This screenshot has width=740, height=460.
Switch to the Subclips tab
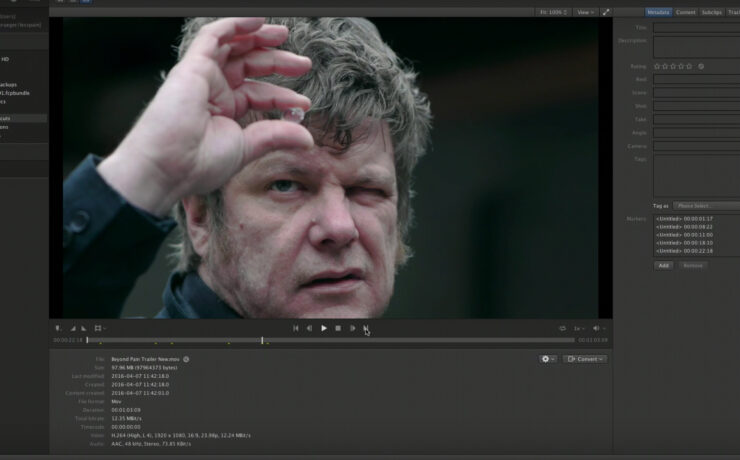pyautogui.click(x=711, y=12)
